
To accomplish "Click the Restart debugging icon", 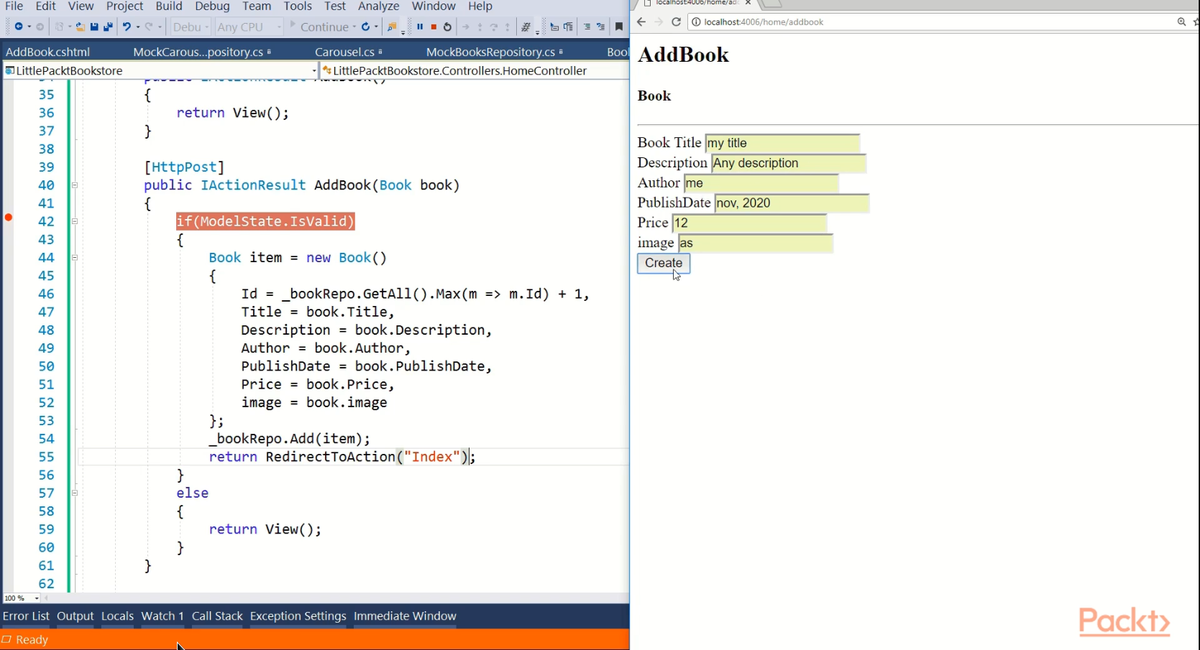I will click(x=447, y=27).
